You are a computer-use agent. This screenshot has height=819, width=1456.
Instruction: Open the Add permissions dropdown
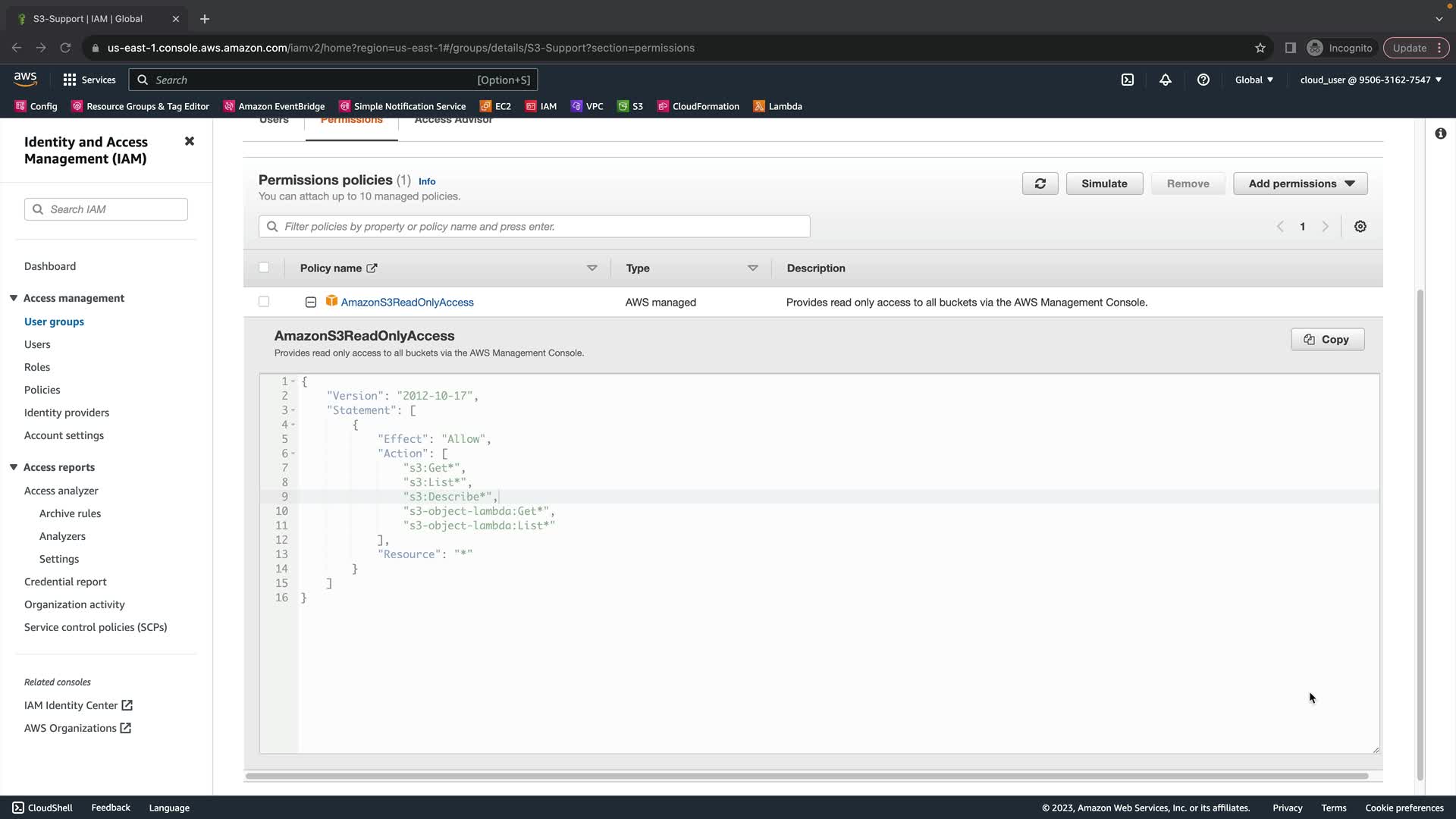click(x=1300, y=184)
